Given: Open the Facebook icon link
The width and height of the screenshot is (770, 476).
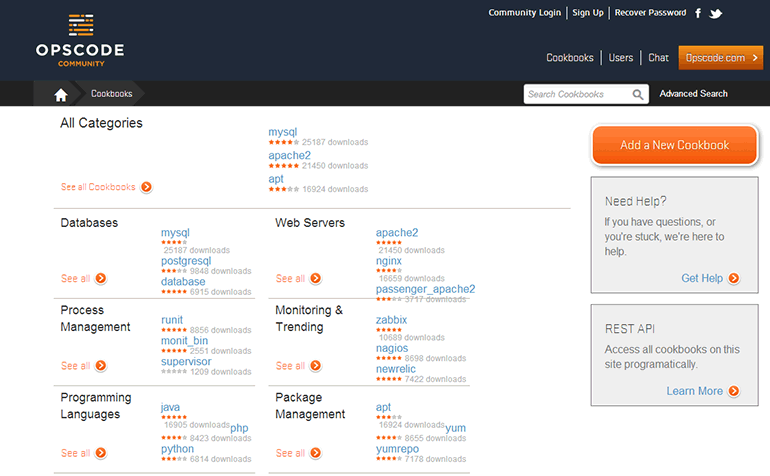Looking at the screenshot, I should pos(698,13).
